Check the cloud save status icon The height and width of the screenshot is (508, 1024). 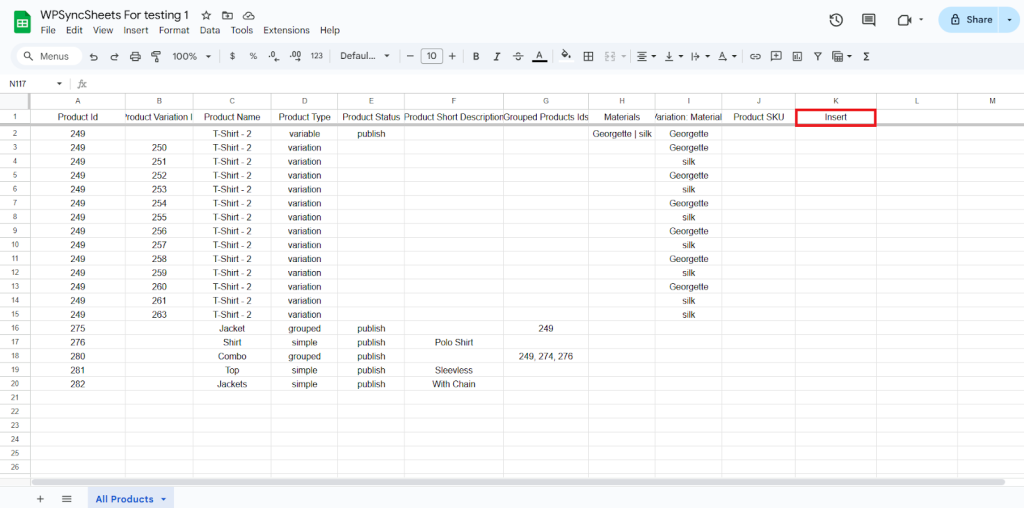[x=248, y=15]
